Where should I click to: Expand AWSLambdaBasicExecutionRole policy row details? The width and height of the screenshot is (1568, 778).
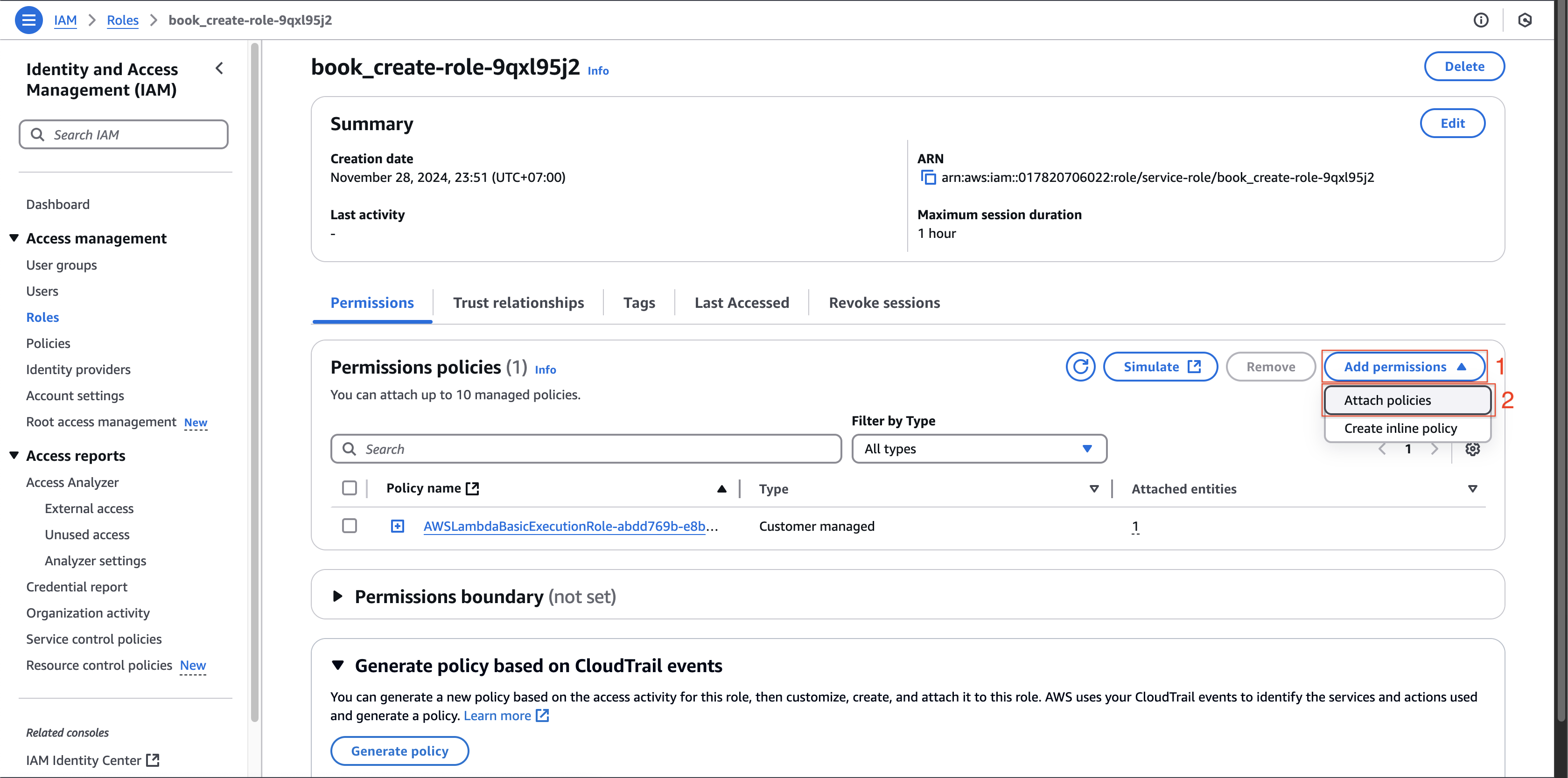[398, 526]
